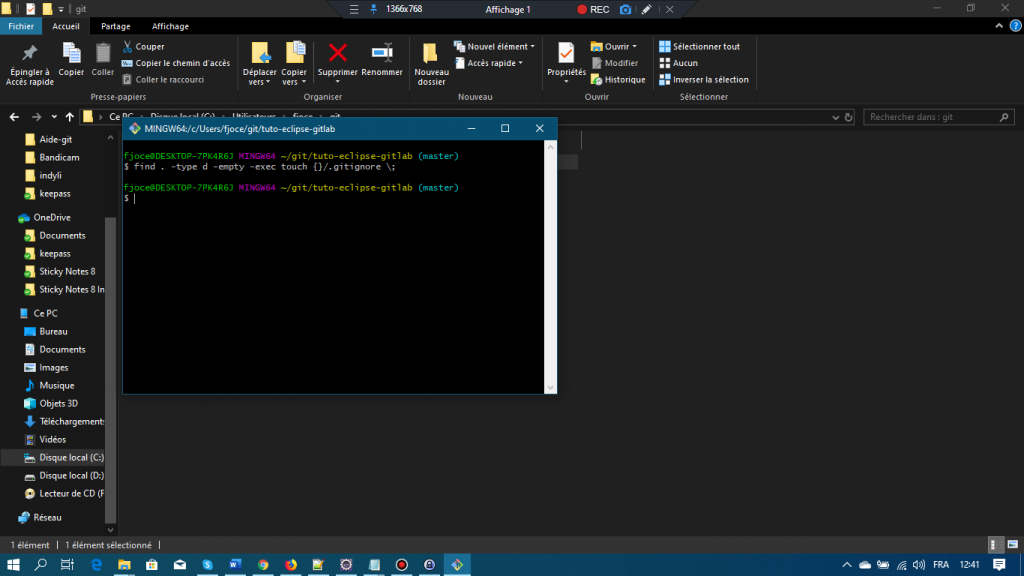Screen dimensions: 1024x576
Task: Show the Historique of the file
Action: 618,80
